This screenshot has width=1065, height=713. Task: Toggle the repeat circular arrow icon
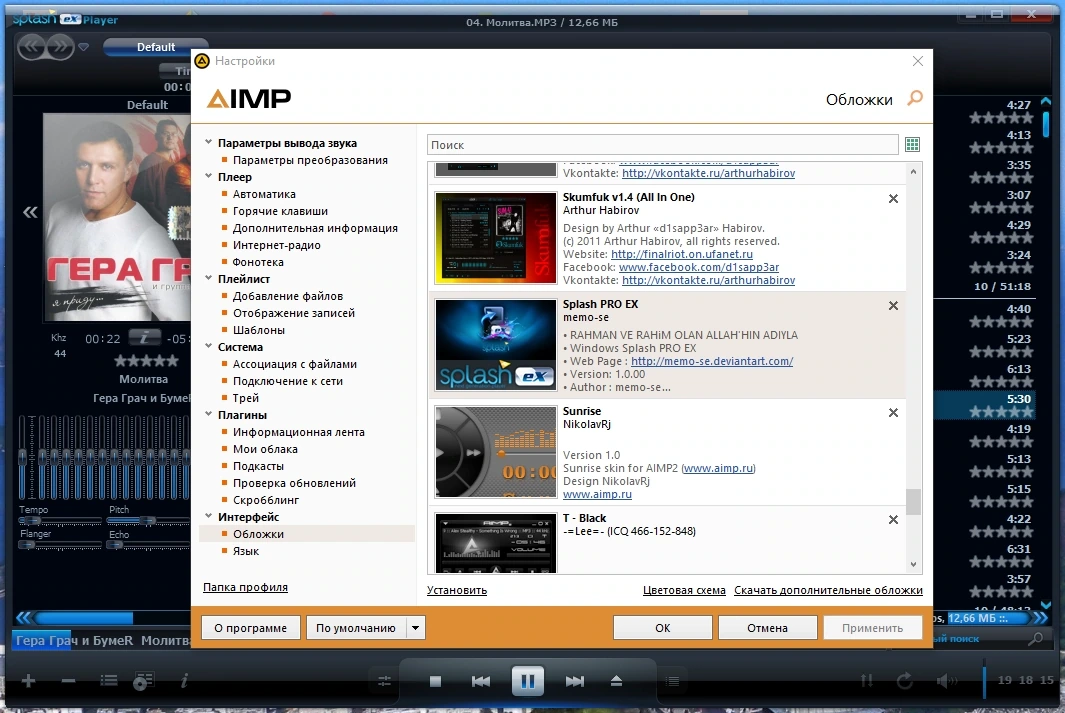(x=905, y=680)
